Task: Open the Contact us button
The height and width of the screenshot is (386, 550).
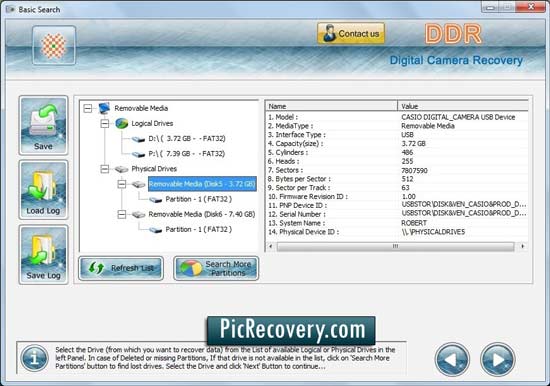Action: point(351,34)
